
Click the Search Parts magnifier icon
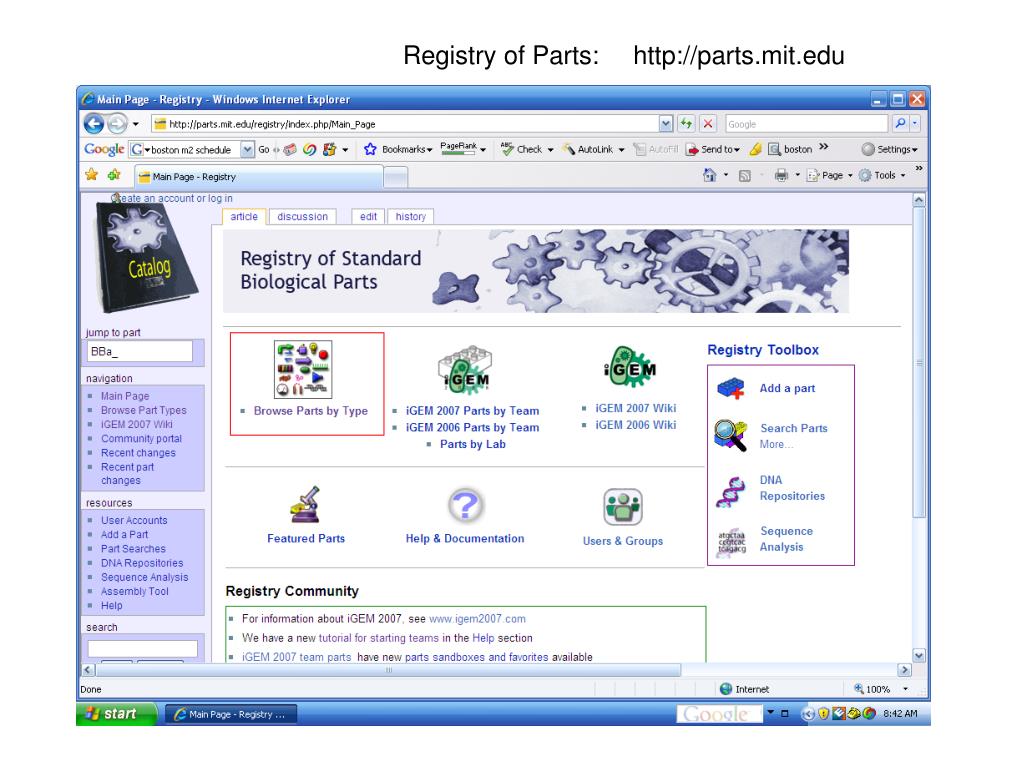click(731, 435)
